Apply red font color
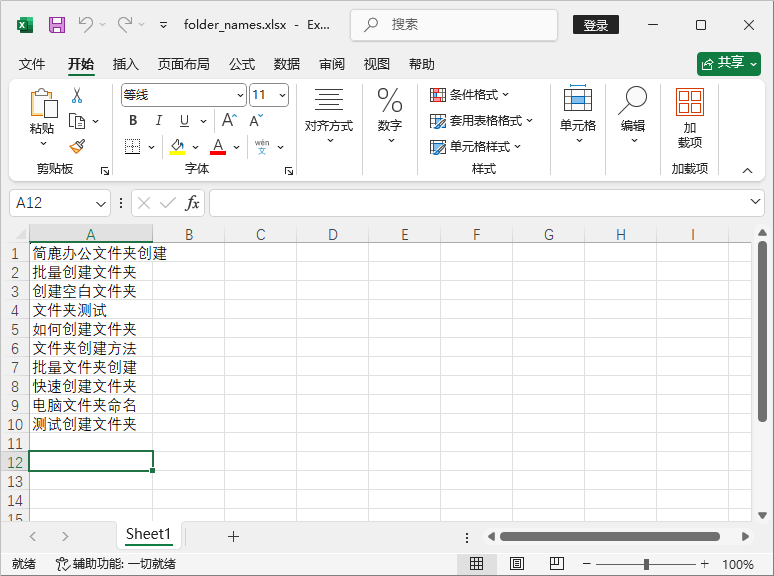This screenshot has height=576, width=774. coord(218,147)
